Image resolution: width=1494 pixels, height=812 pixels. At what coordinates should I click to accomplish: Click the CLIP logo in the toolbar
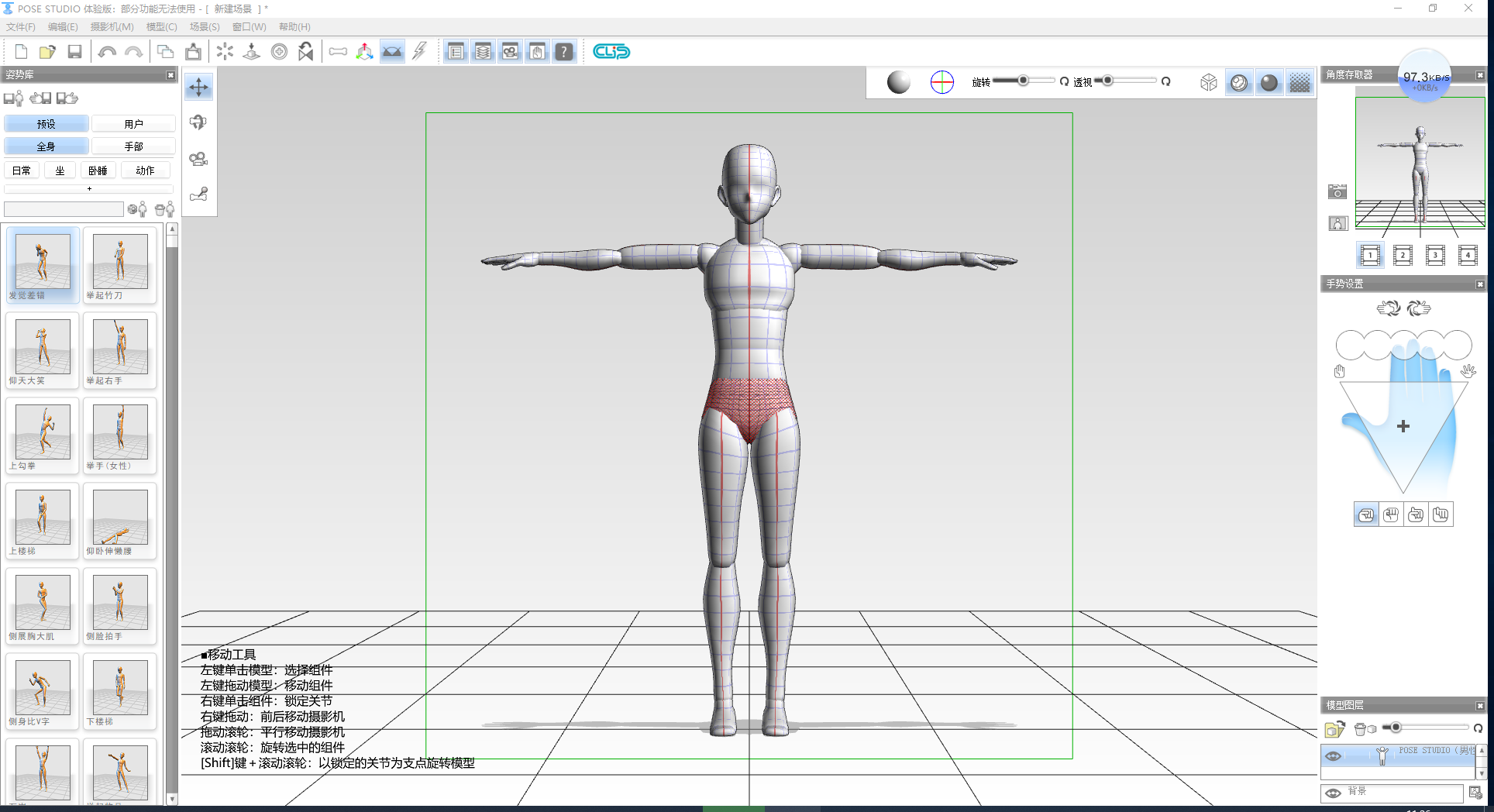tap(611, 52)
